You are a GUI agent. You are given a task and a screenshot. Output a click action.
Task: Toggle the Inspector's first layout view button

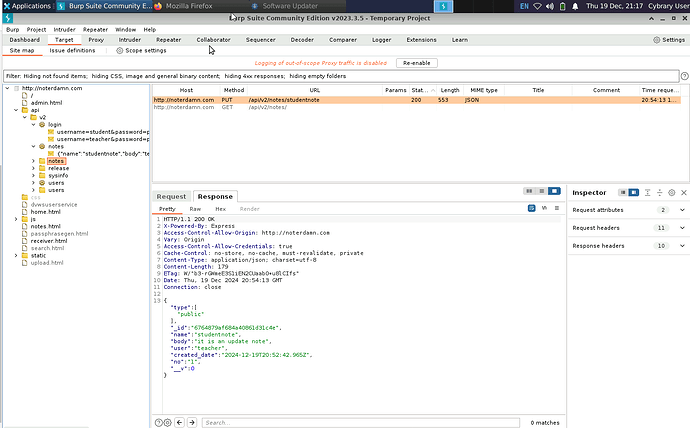point(622,192)
